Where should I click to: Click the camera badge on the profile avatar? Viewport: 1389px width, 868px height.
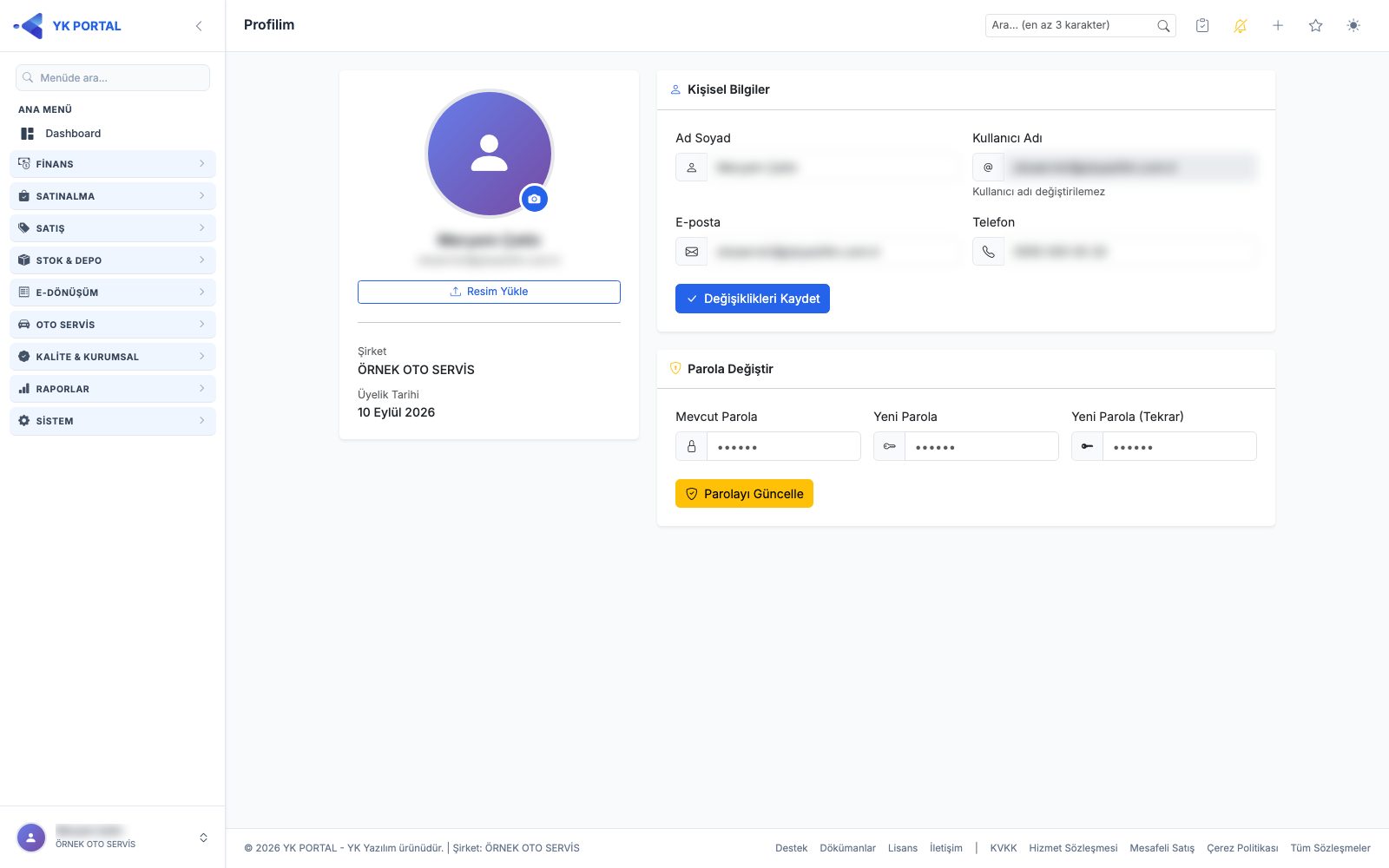click(x=534, y=199)
